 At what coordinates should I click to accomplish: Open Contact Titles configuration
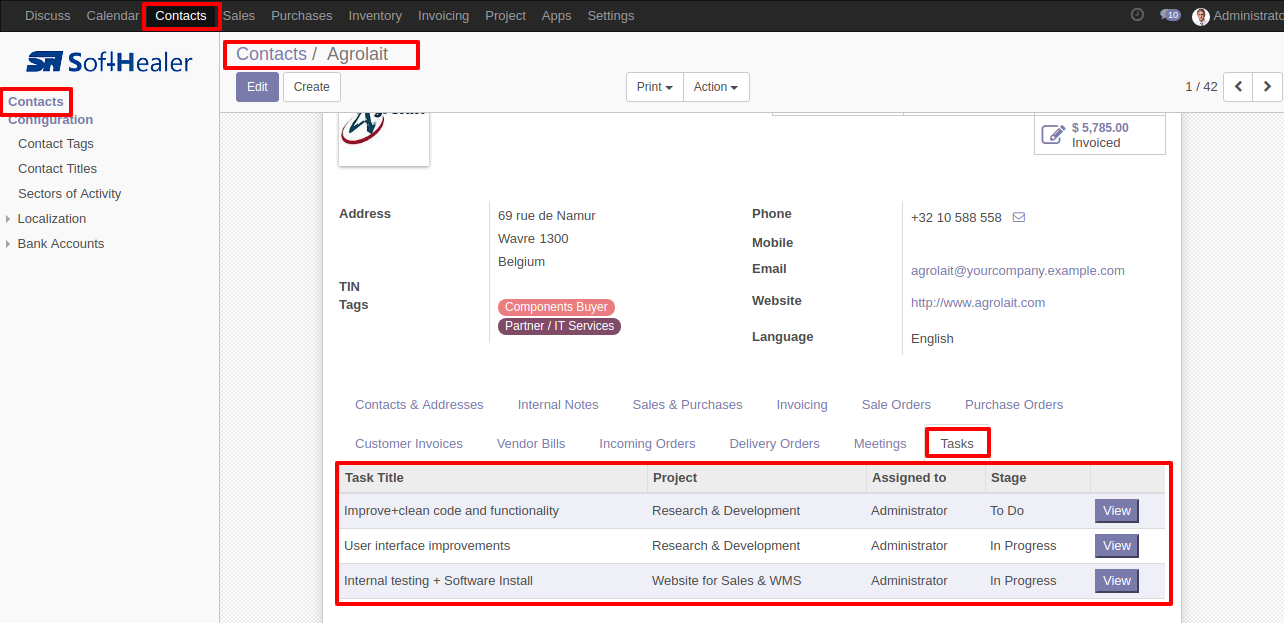(x=57, y=169)
